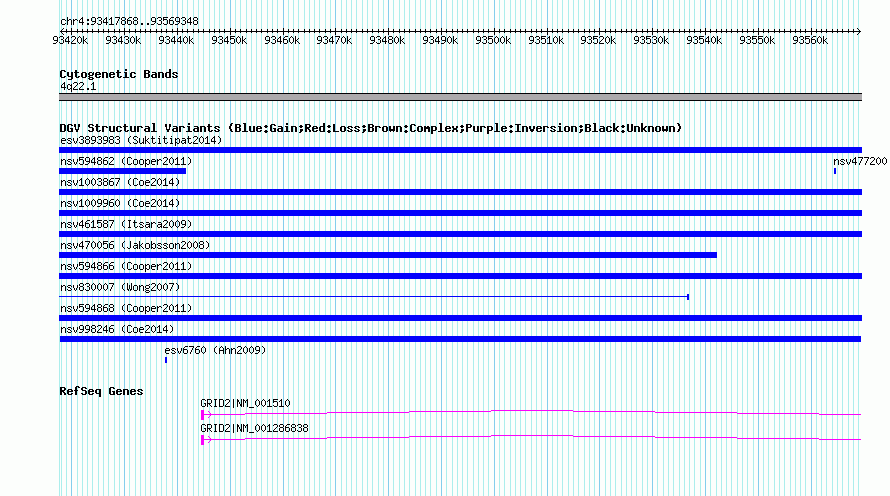
Task: Open the nsv594868 (Cooper2011) label
Action: 126,308
